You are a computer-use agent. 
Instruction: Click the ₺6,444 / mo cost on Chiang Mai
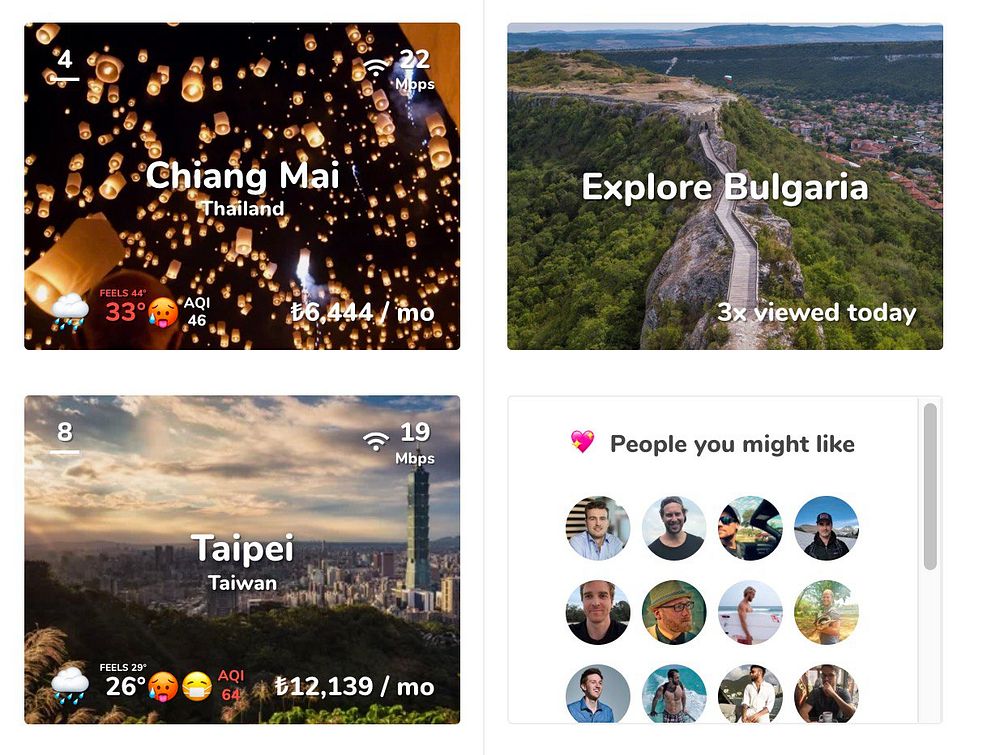click(362, 312)
